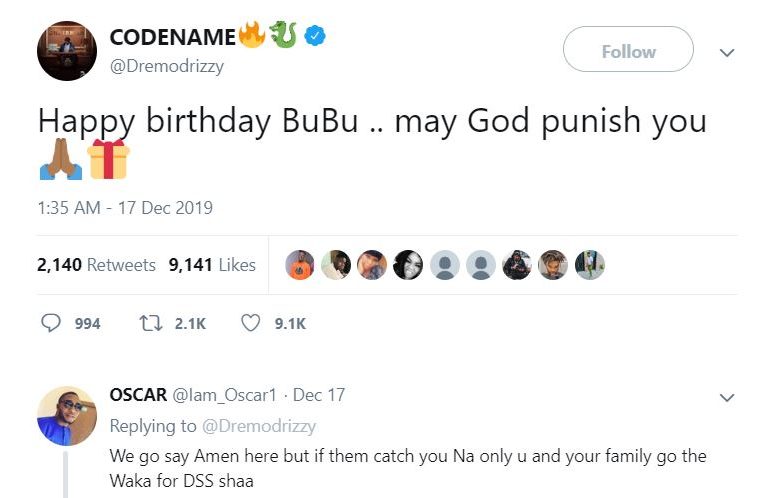
Task: Open OSCAR's profile avatar
Action: [67, 415]
